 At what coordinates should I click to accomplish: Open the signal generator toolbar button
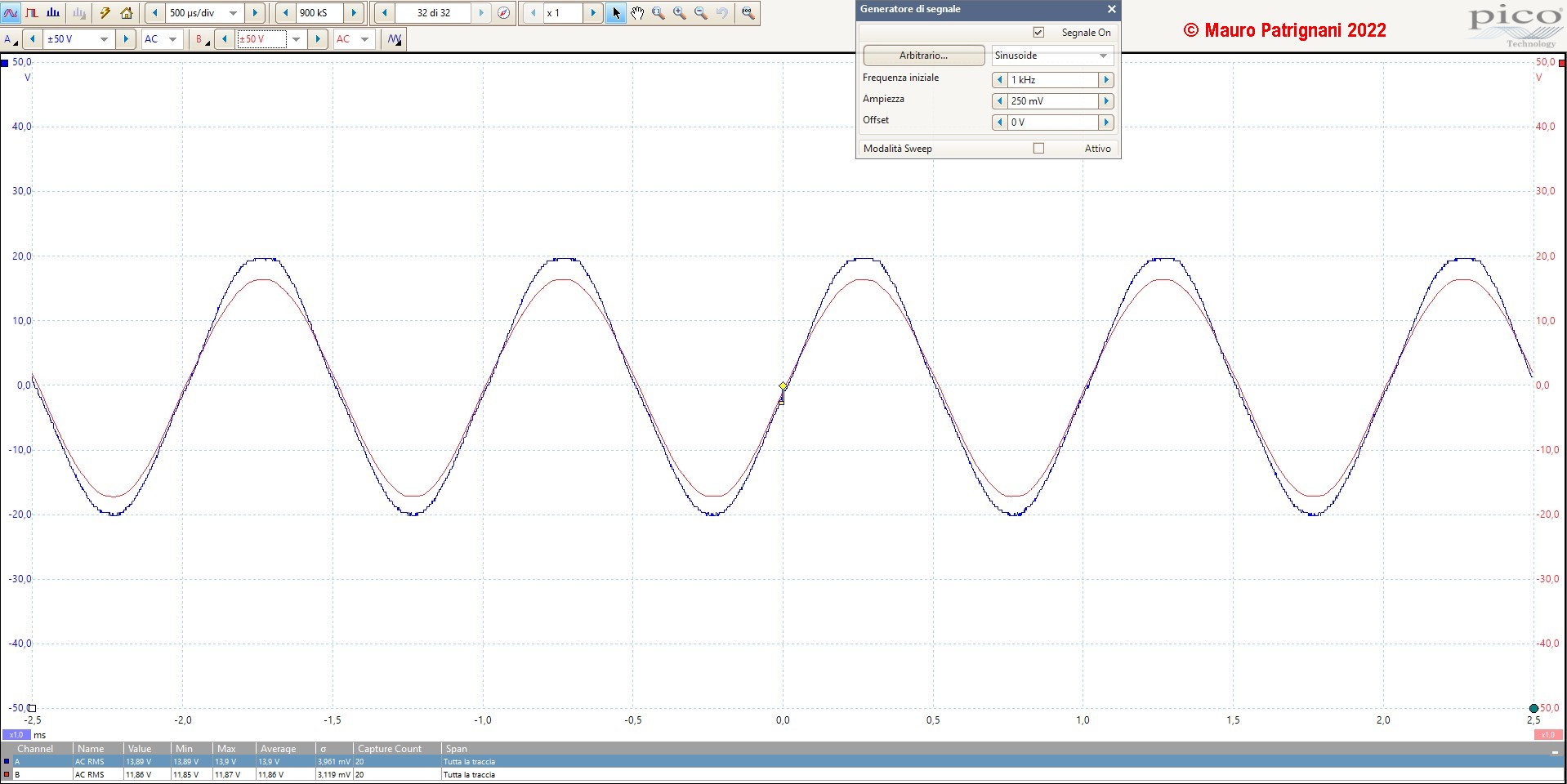tap(395, 39)
